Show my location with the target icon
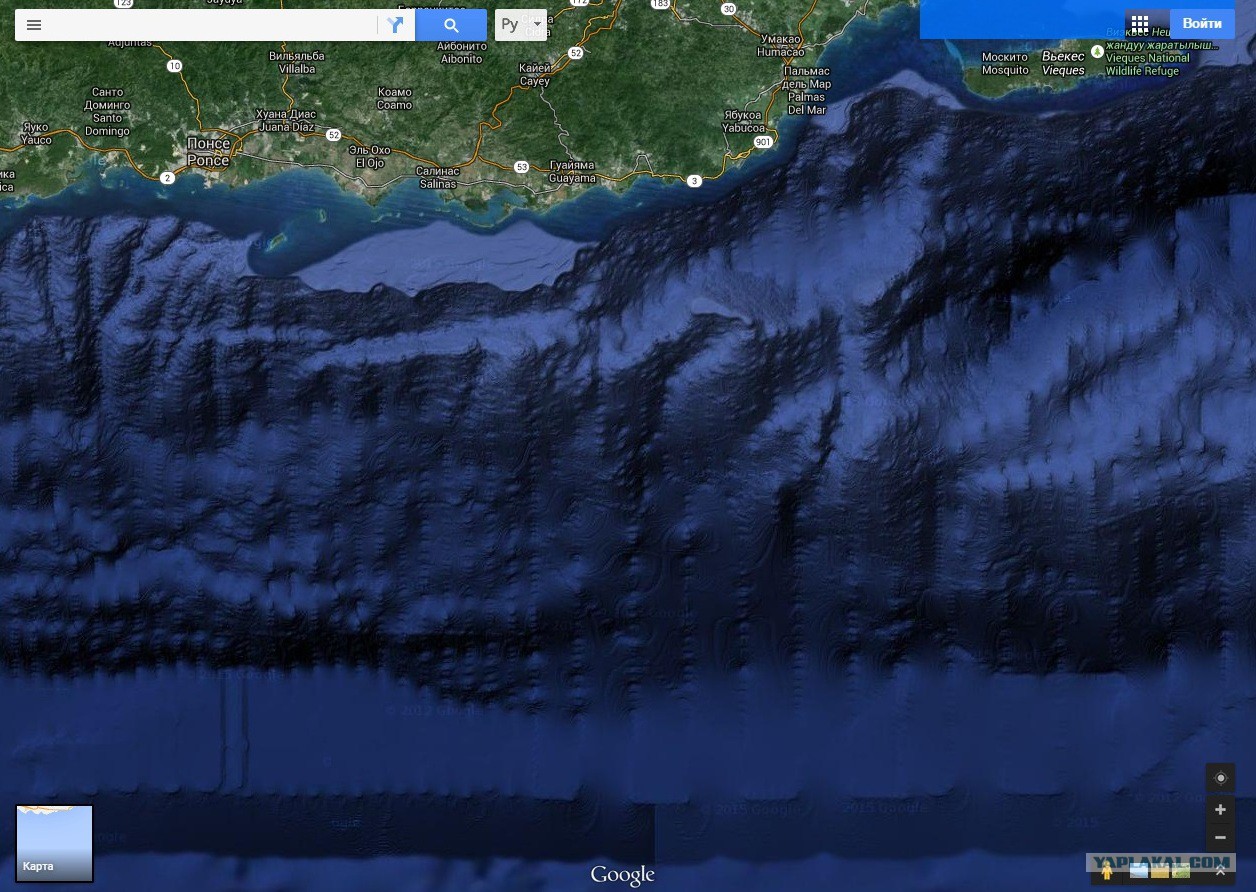 point(1220,778)
